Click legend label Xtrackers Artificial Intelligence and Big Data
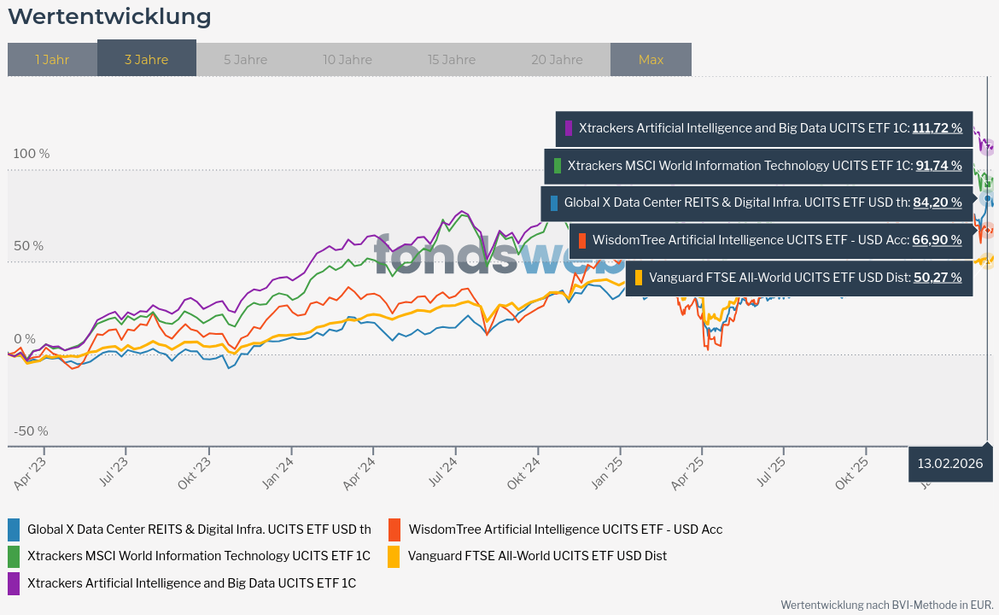 [192, 583]
